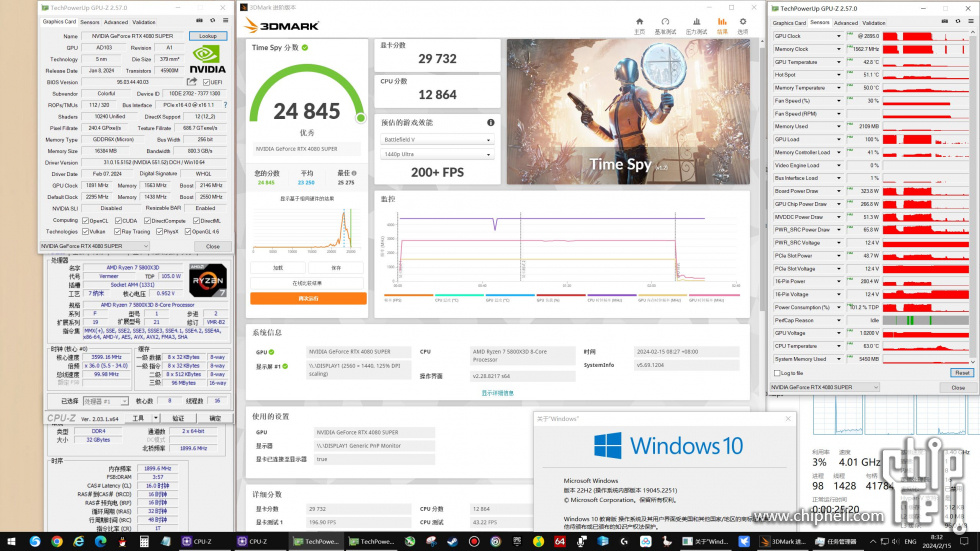980x551 pixels.
Task: Toggle DirectML checkbox
Action: [196, 221]
